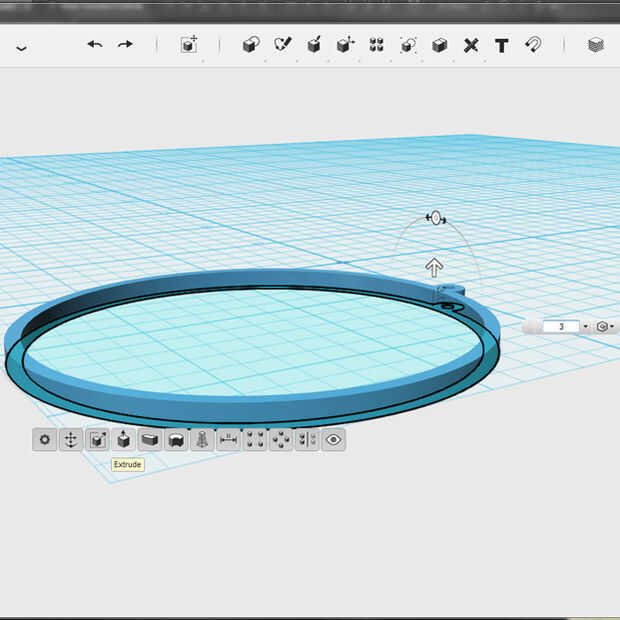Click the extrude distance input field
This screenshot has height=620, width=620.
point(561,327)
